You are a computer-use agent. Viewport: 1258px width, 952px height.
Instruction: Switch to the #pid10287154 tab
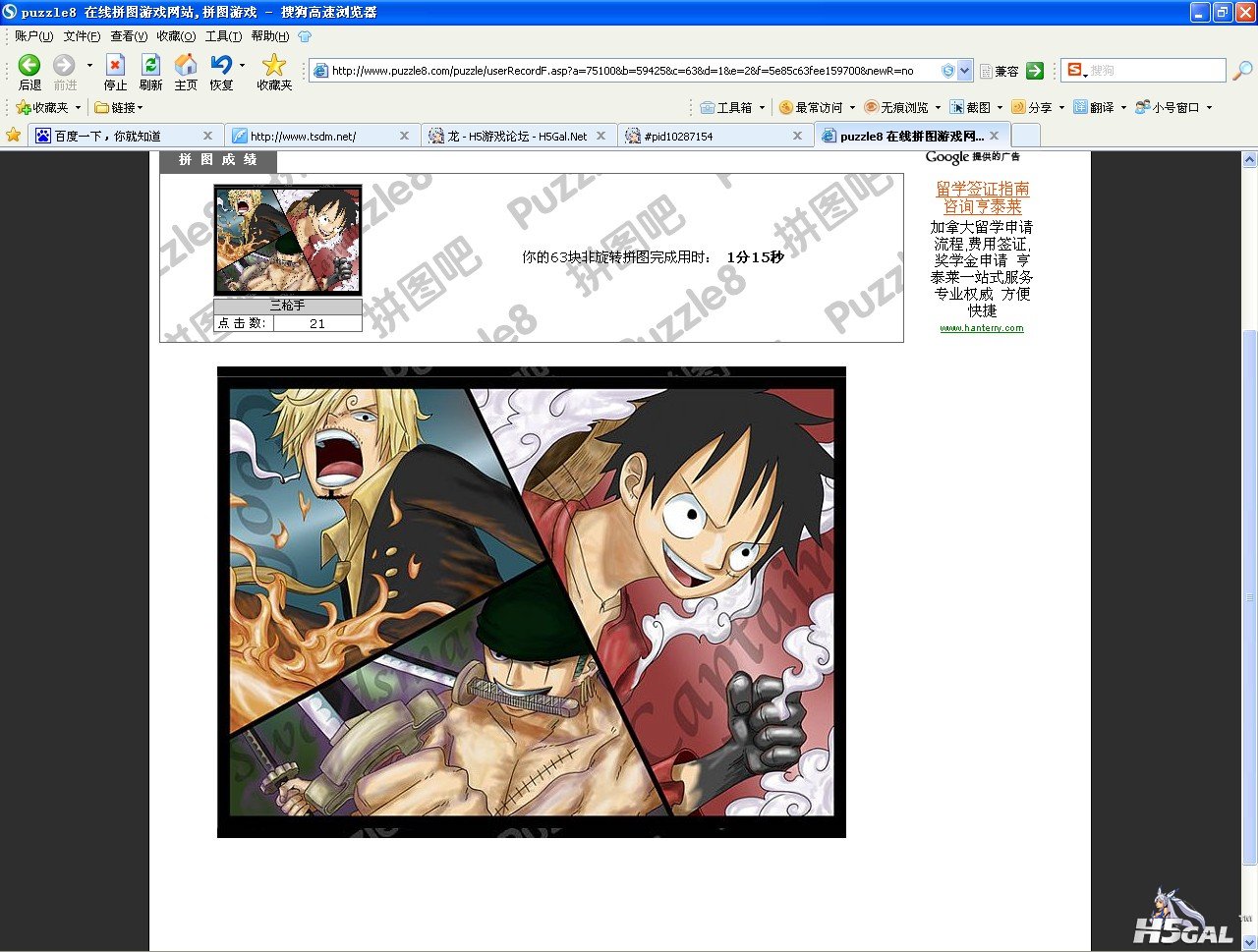pyautogui.click(x=715, y=136)
